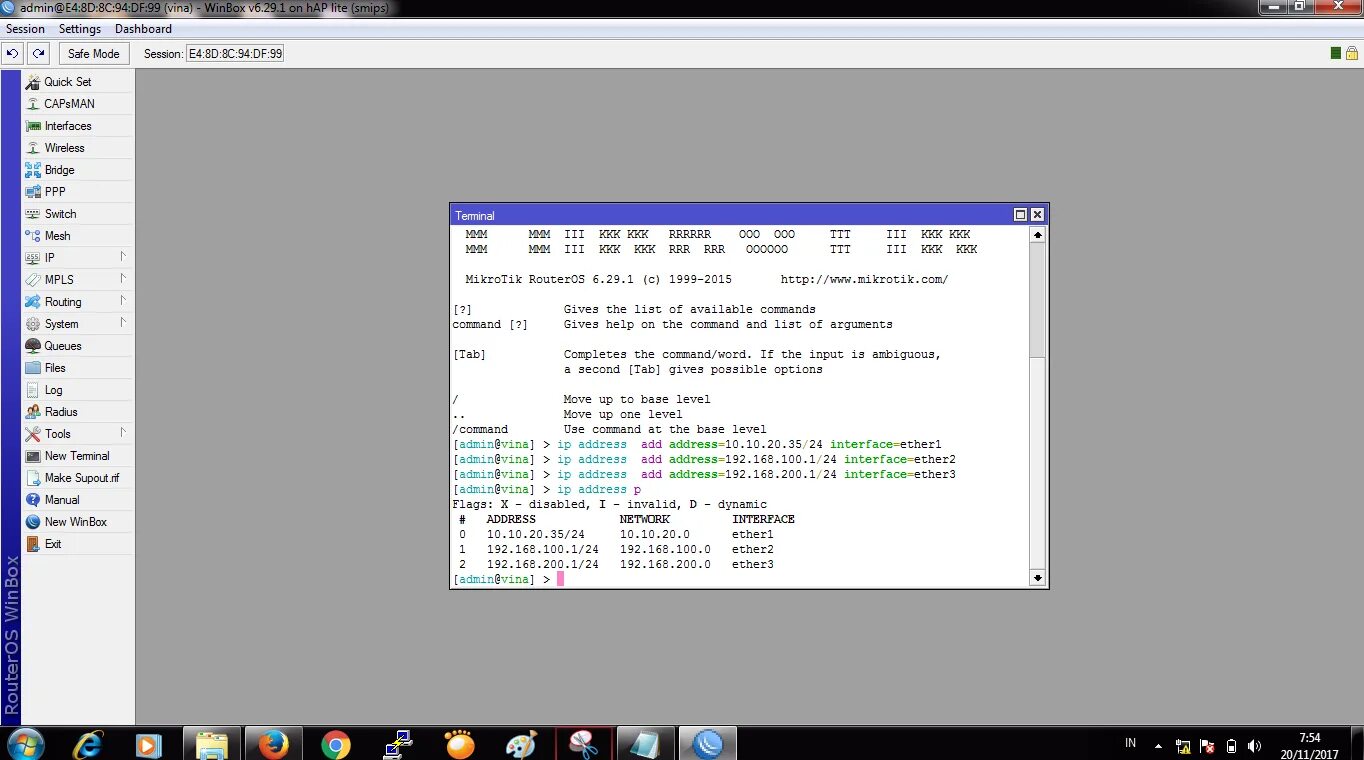Open the Radius menu entry
This screenshot has width=1364, height=760.
coord(77,412)
